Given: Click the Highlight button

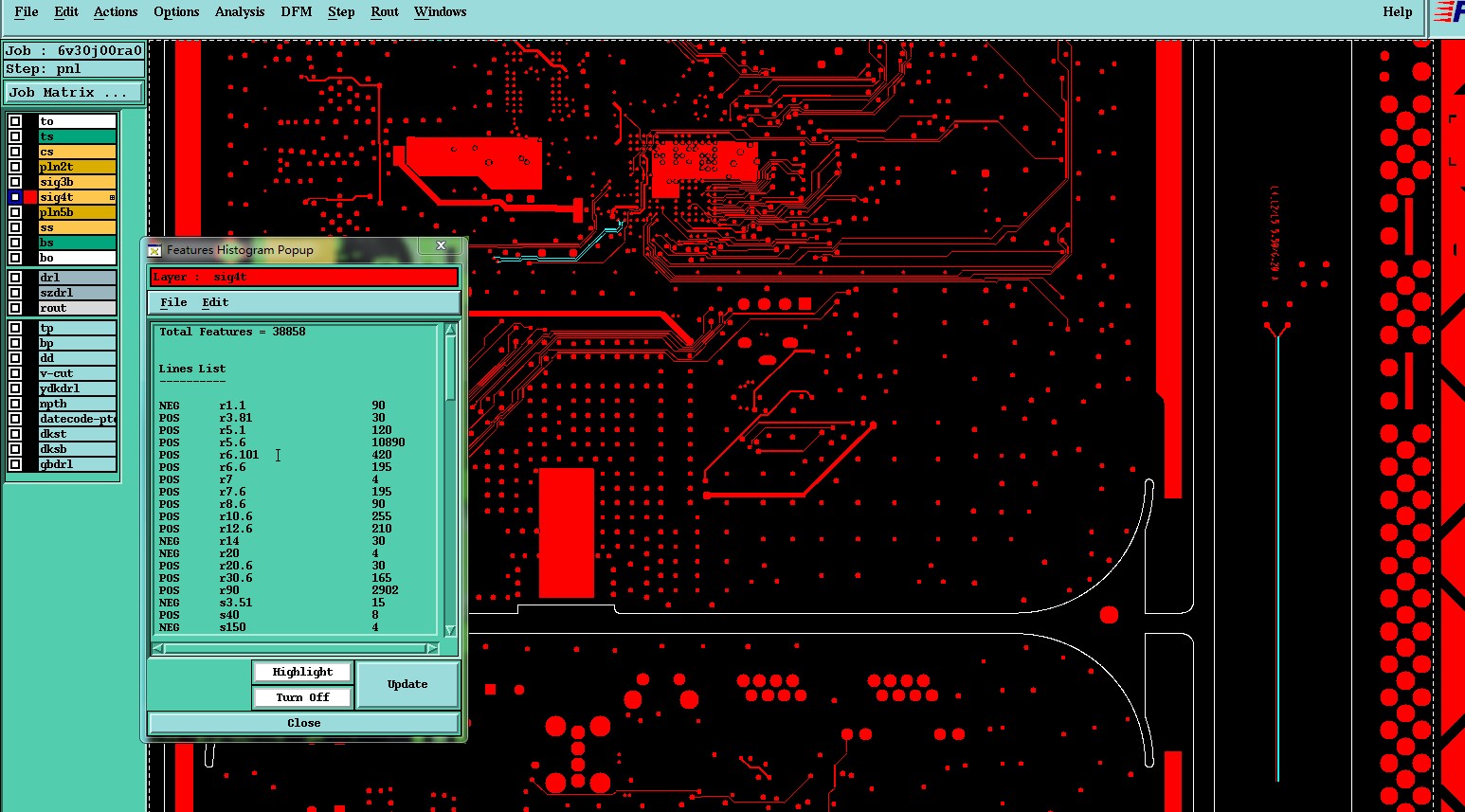Looking at the screenshot, I should tap(302, 672).
